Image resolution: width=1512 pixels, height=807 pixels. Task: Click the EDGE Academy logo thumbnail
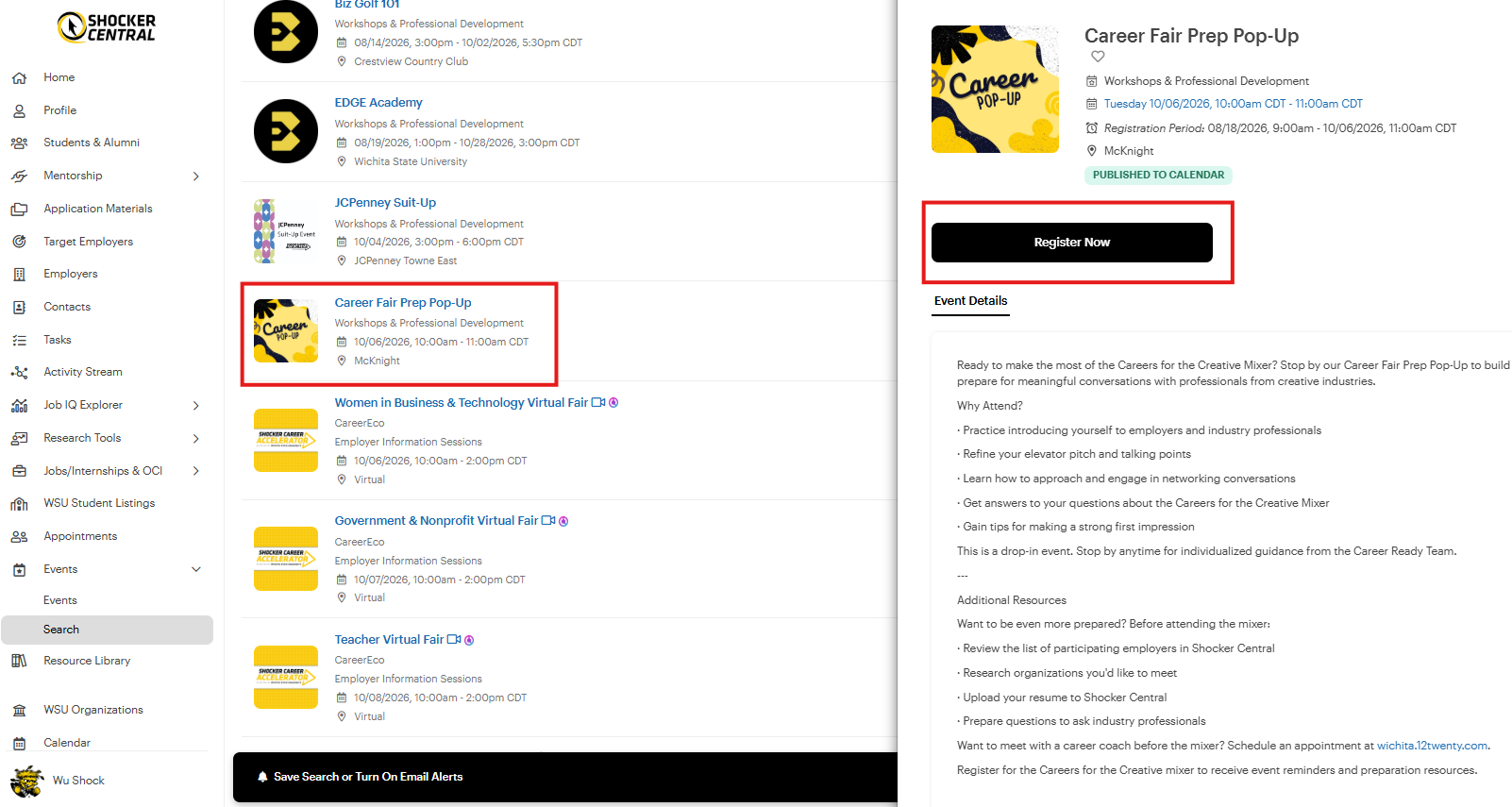click(286, 131)
